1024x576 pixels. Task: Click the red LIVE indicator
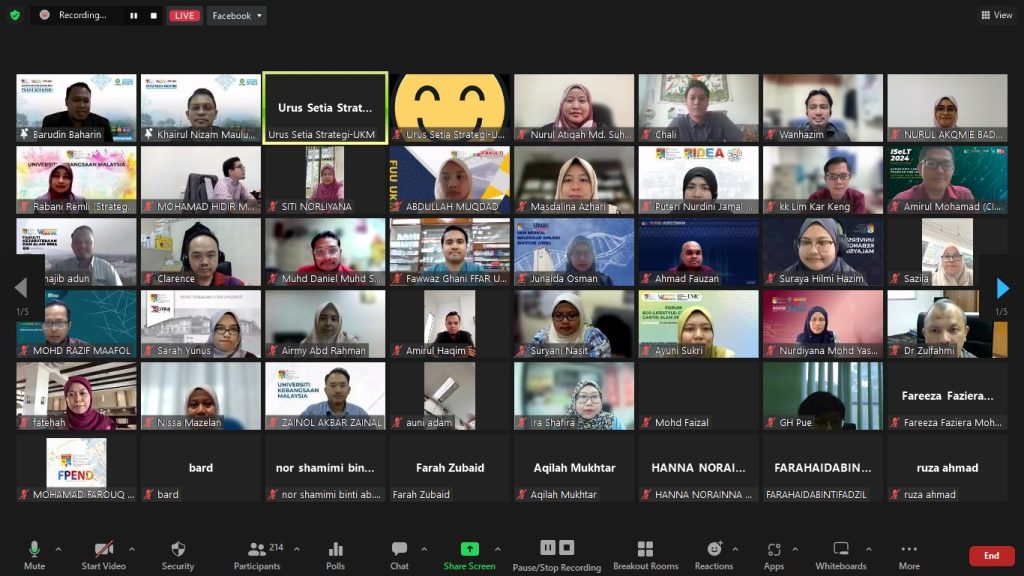[x=184, y=15]
